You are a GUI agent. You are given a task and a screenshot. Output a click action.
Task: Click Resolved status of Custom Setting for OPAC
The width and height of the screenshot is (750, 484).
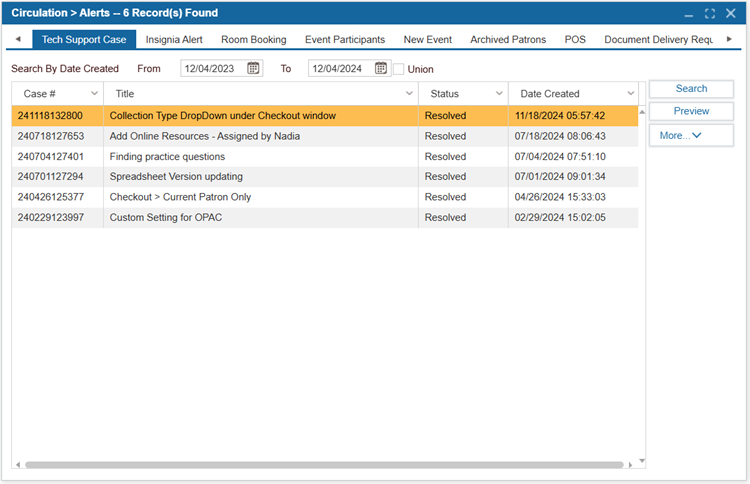445,217
